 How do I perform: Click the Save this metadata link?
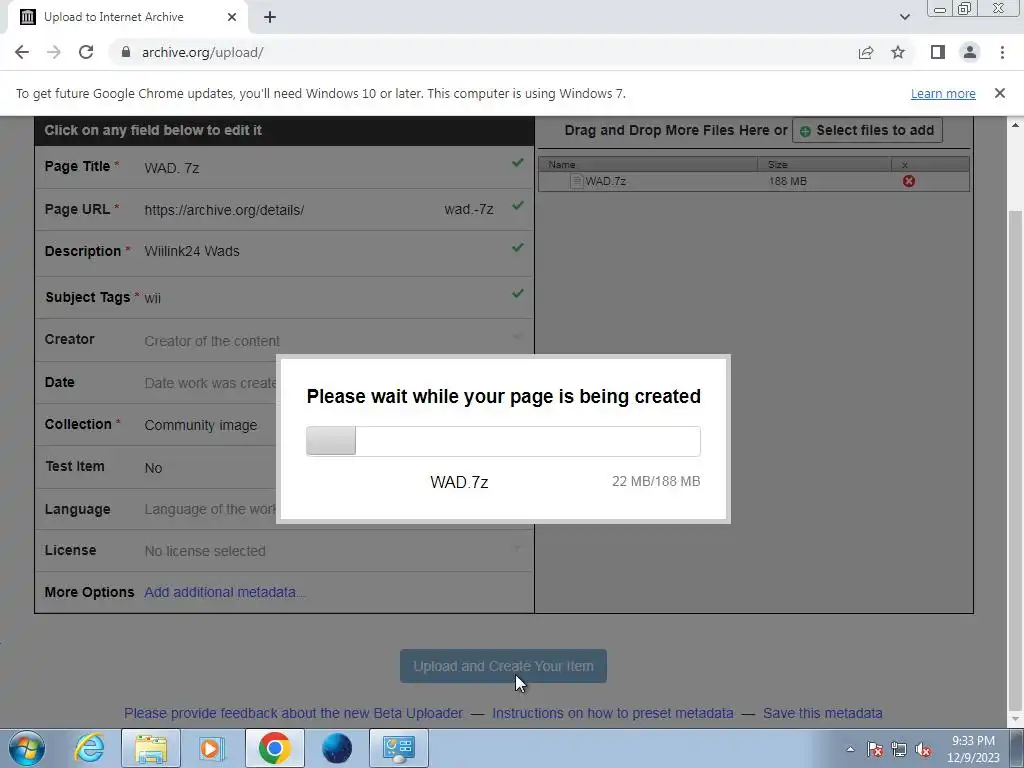pyautogui.click(x=823, y=713)
